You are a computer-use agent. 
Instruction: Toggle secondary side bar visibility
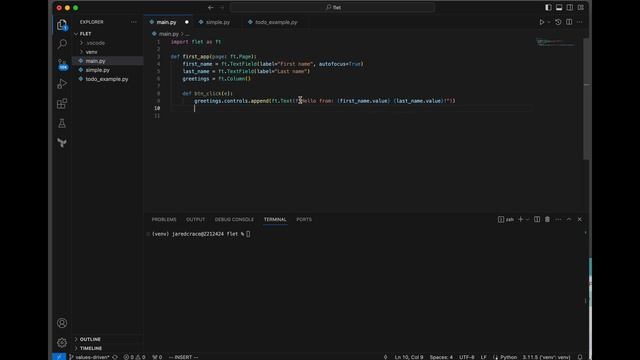click(x=570, y=7)
